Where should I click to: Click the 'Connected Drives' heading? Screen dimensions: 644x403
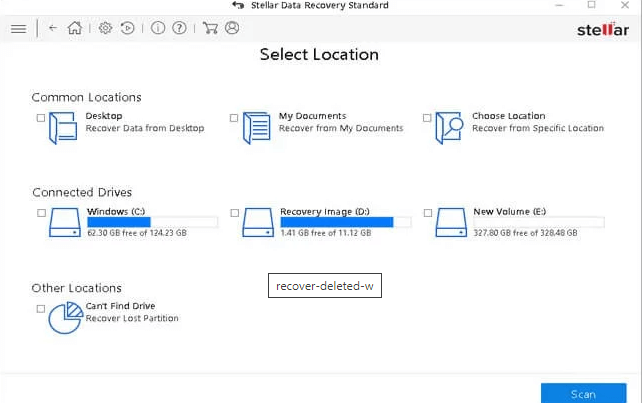(82, 192)
